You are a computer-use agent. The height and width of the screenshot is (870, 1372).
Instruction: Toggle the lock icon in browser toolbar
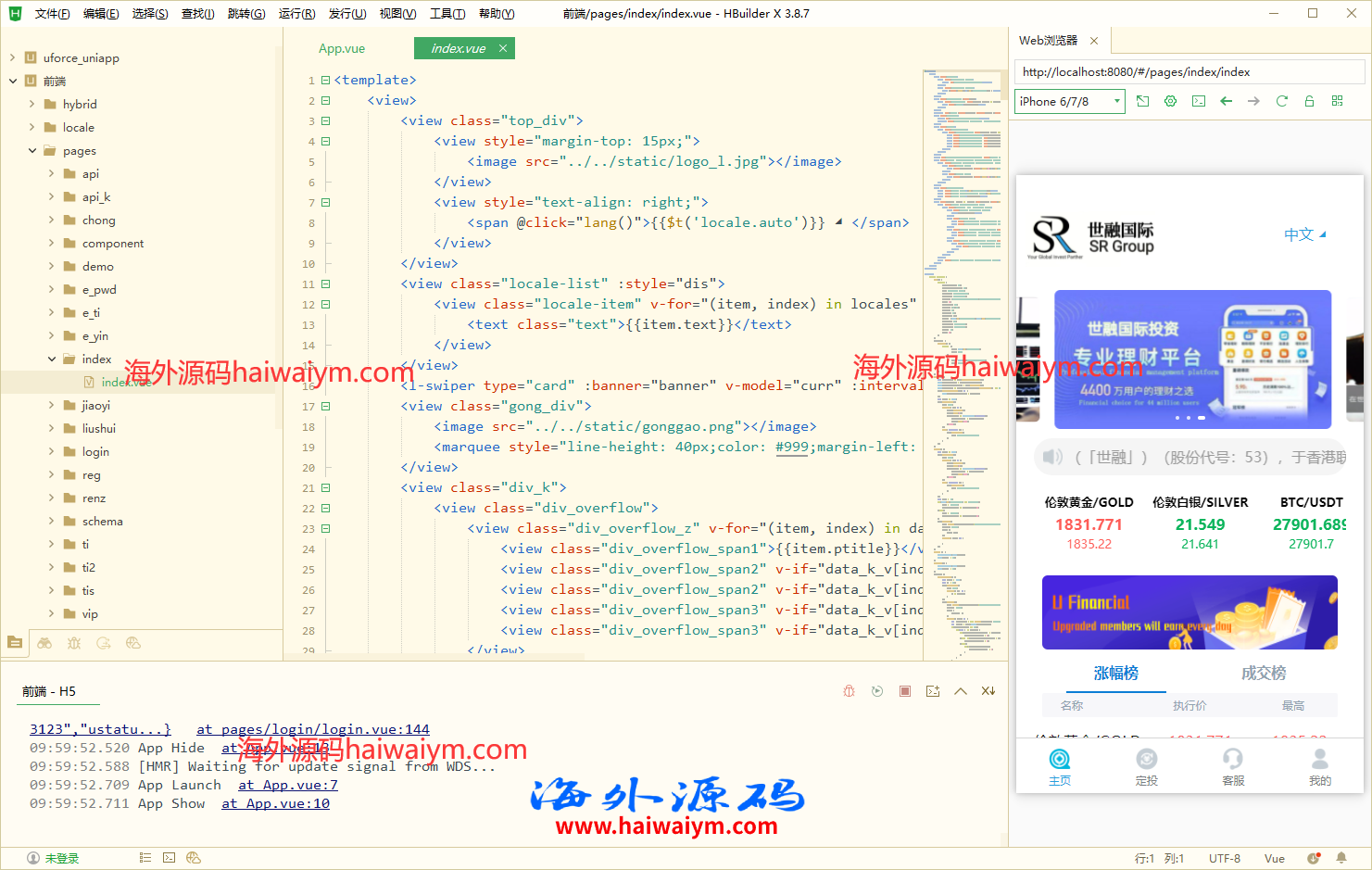(x=1309, y=101)
